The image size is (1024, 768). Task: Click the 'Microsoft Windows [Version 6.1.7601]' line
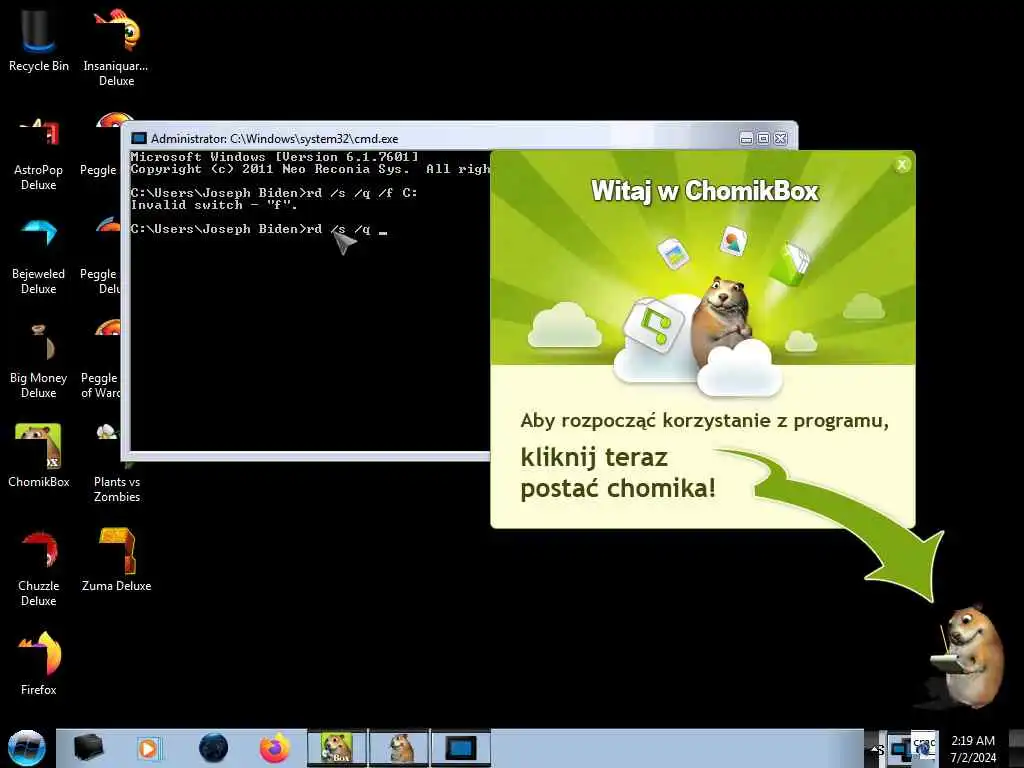tap(274, 157)
